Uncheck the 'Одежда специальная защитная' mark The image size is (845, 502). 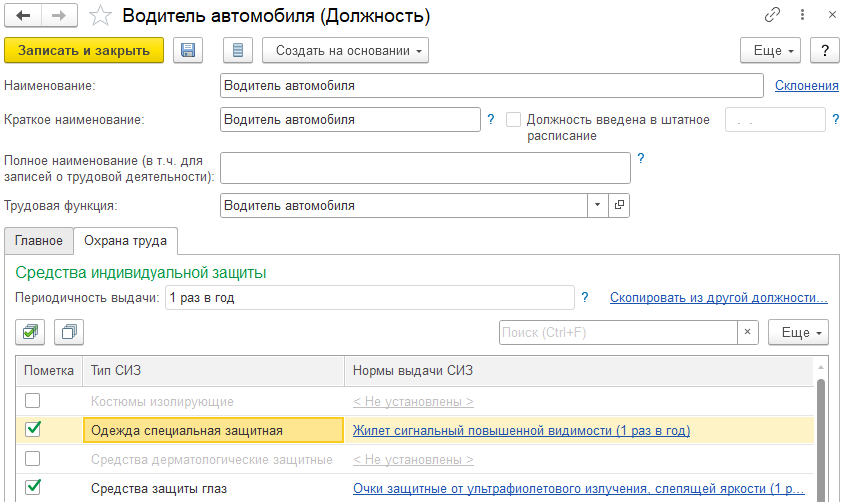[33, 430]
